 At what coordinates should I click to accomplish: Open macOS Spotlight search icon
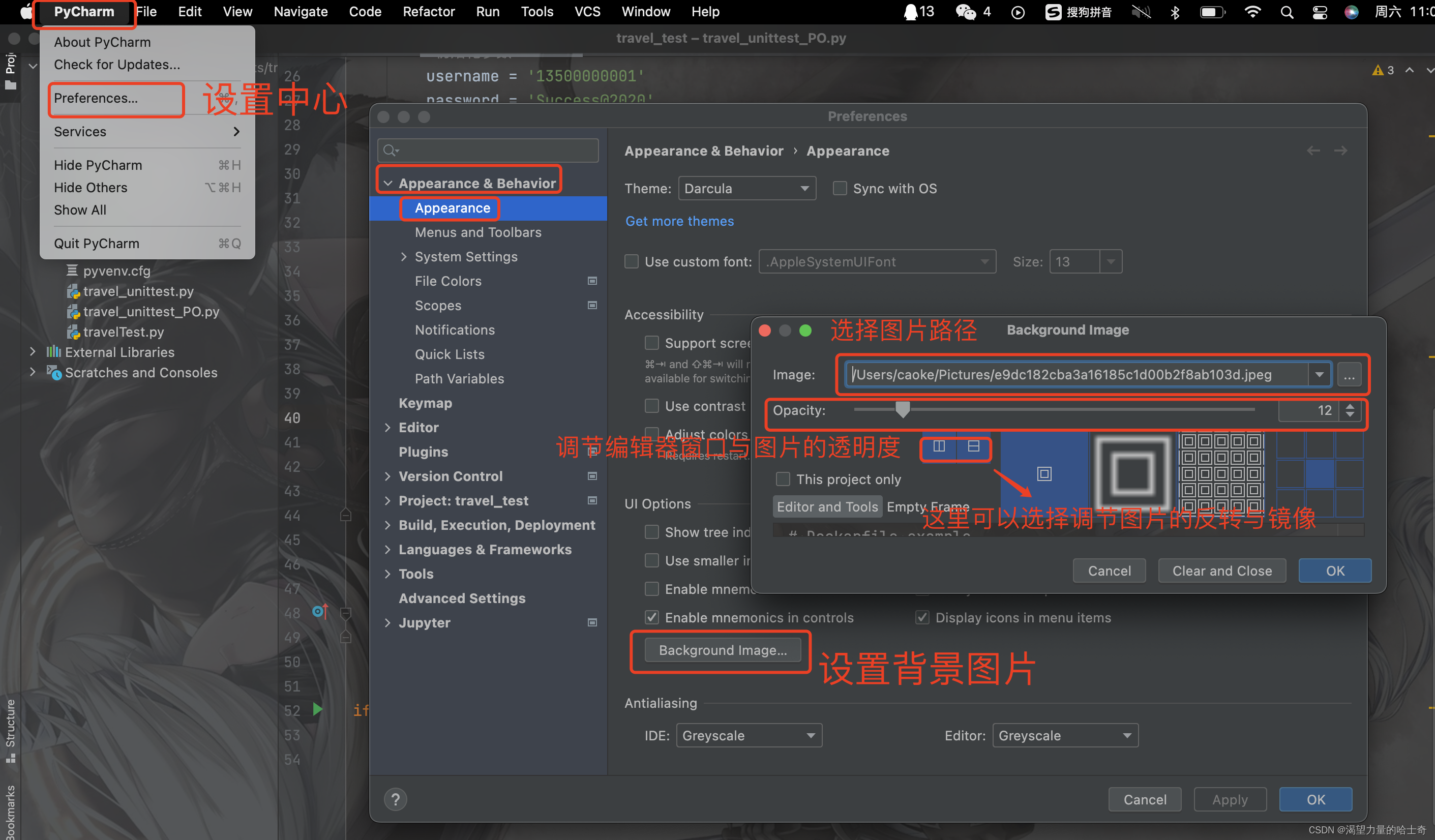(x=1287, y=12)
